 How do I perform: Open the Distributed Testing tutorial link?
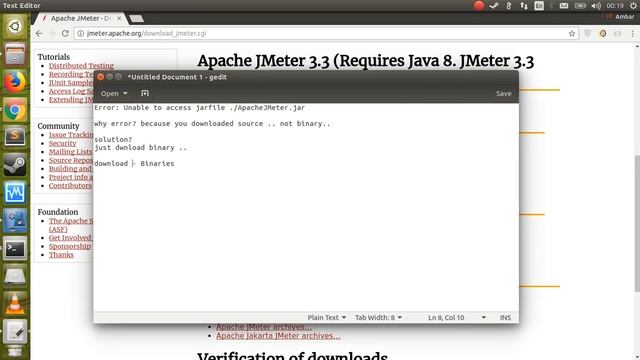click(81, 66)
